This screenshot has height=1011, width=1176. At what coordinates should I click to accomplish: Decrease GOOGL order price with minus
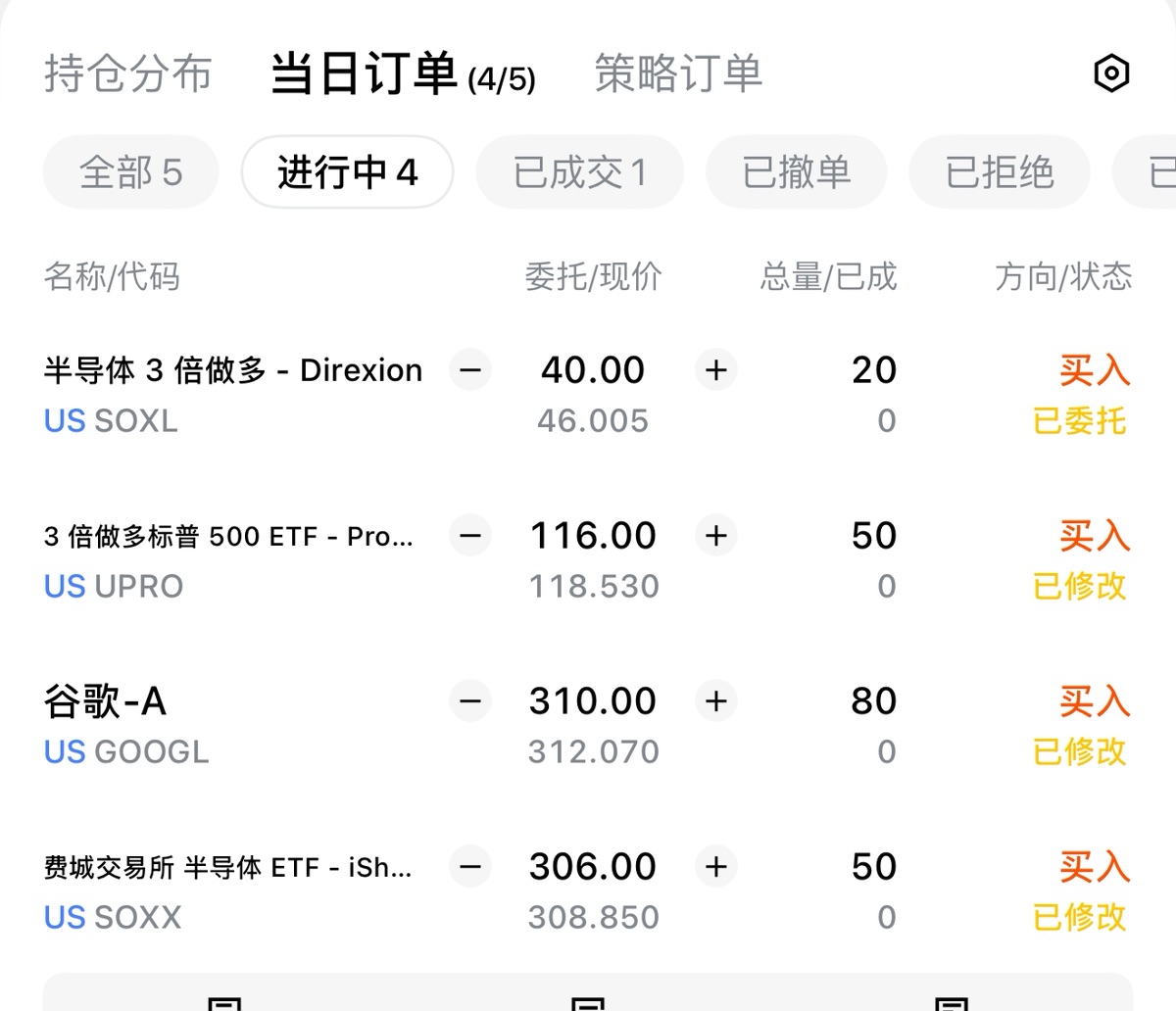coord(470,701)
